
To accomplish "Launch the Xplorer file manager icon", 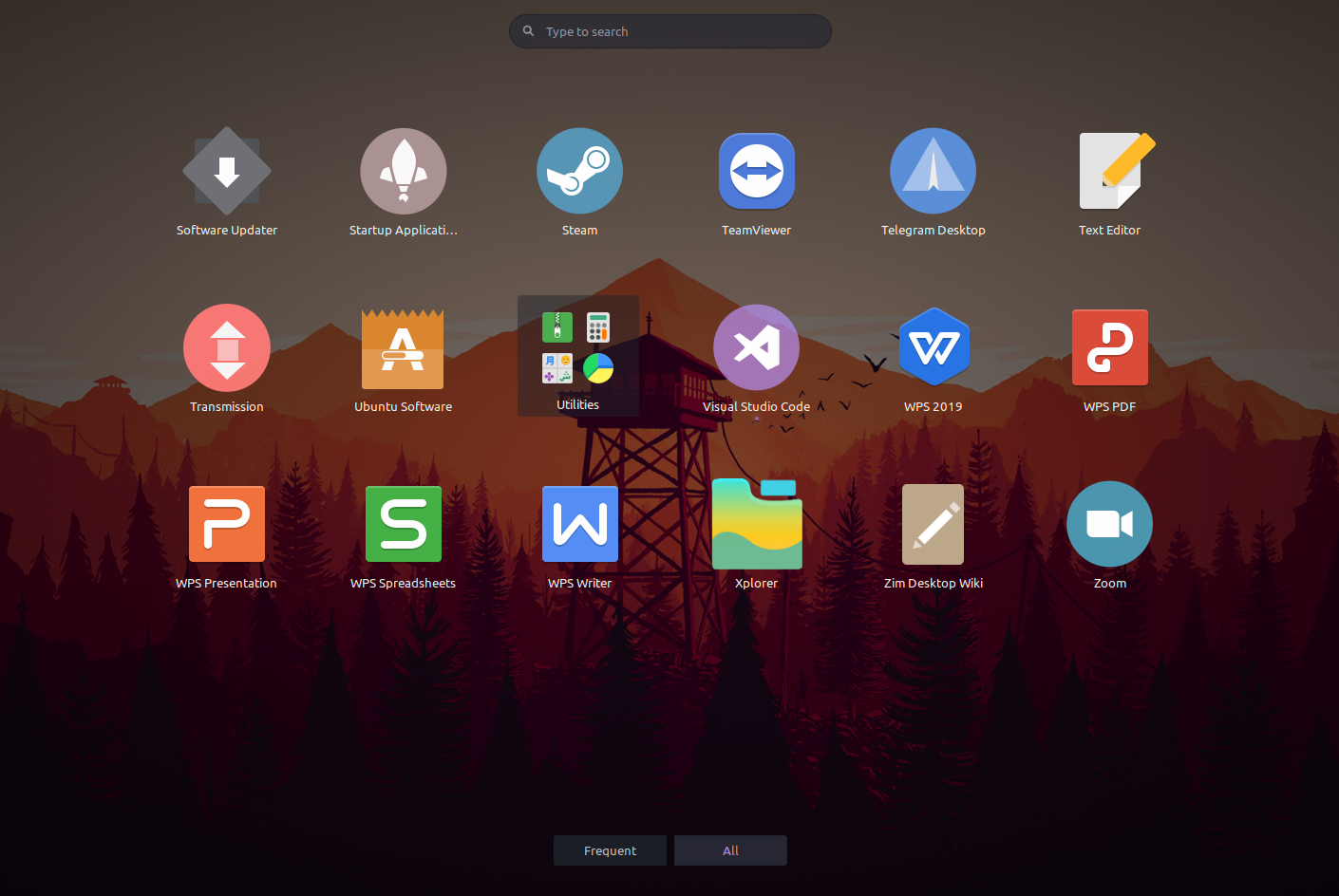I will click(x=757, y=524).
